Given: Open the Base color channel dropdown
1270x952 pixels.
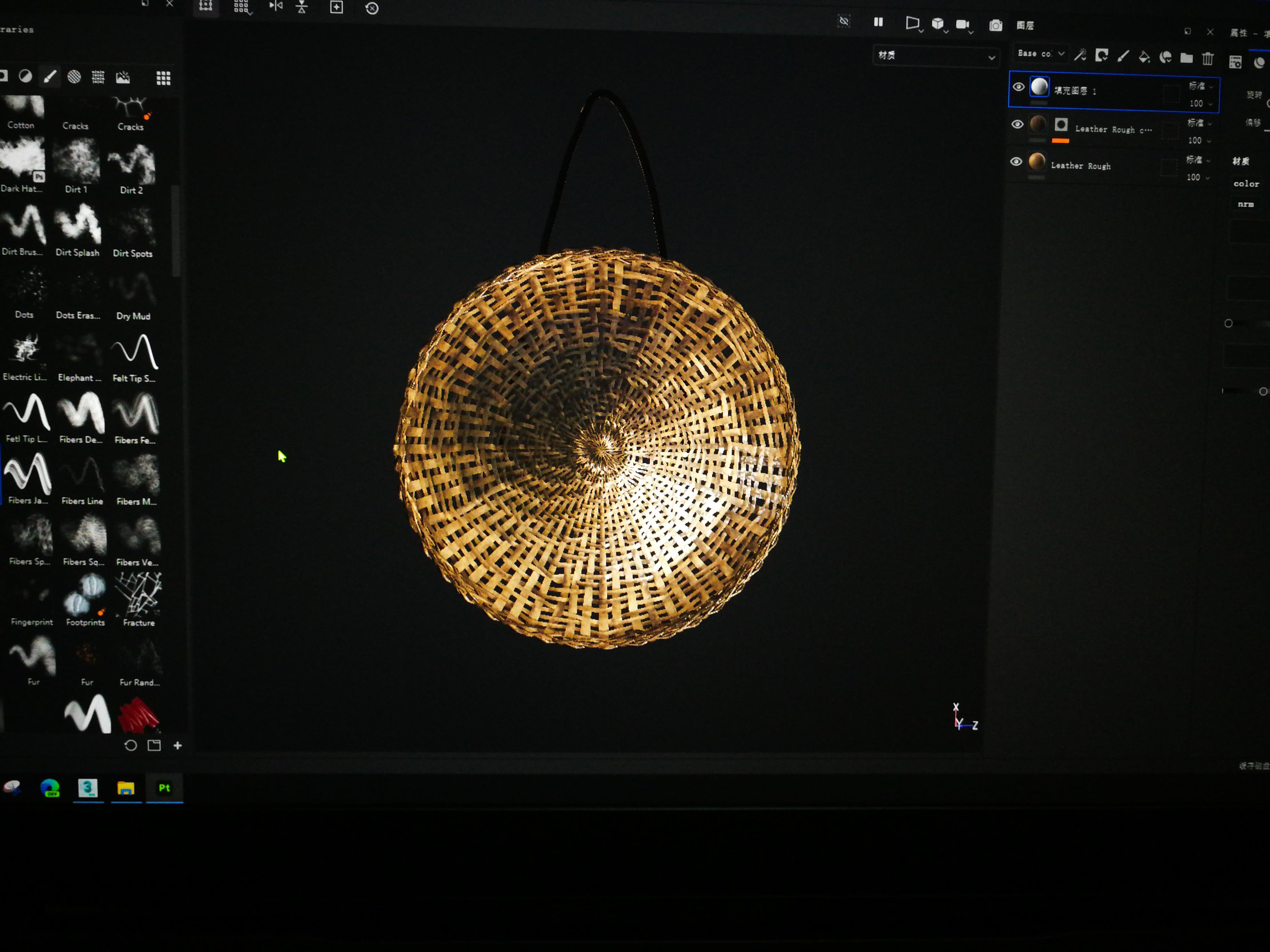Looking at the screenshot, I should click(x=1040, y=54).
